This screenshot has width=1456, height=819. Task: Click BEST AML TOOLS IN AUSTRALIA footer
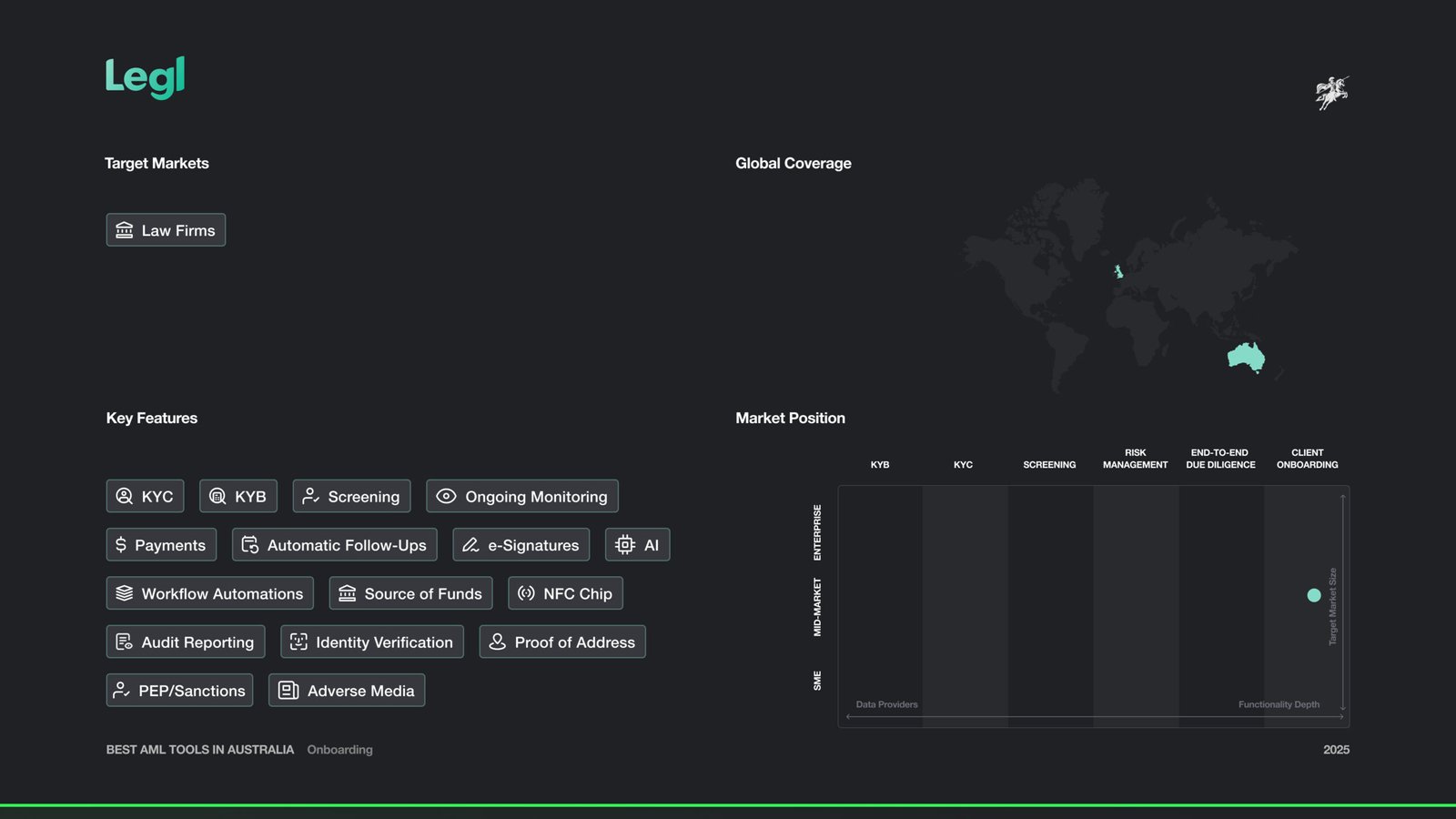click(200, 750)
